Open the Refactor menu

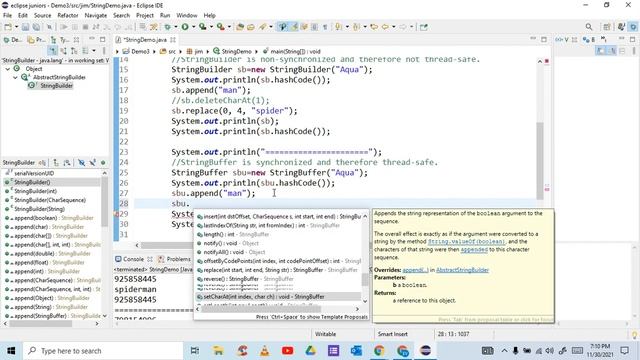[68, 16]
